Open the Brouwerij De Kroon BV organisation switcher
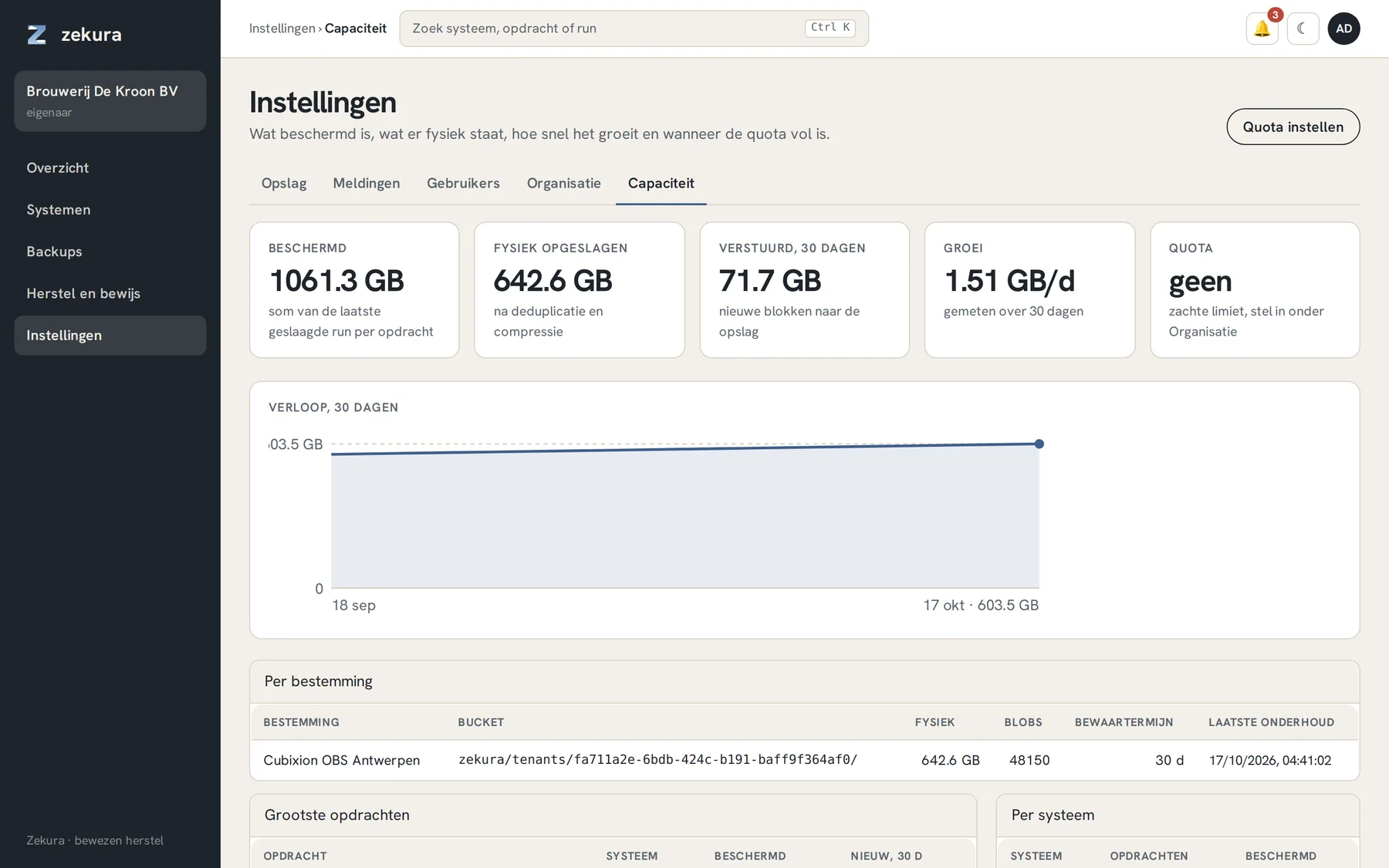The height and width of the screenshot is (868, 1389). pos(110,101)
